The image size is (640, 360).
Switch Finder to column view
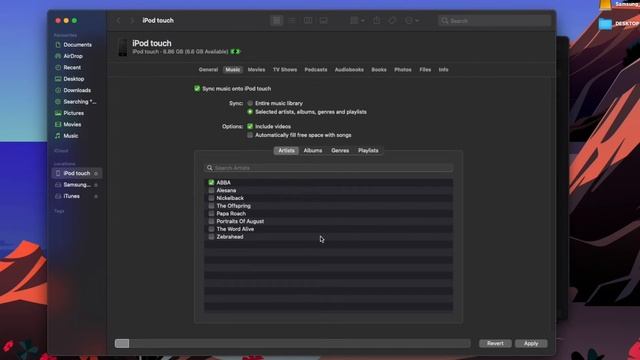[x=308, y=20]
